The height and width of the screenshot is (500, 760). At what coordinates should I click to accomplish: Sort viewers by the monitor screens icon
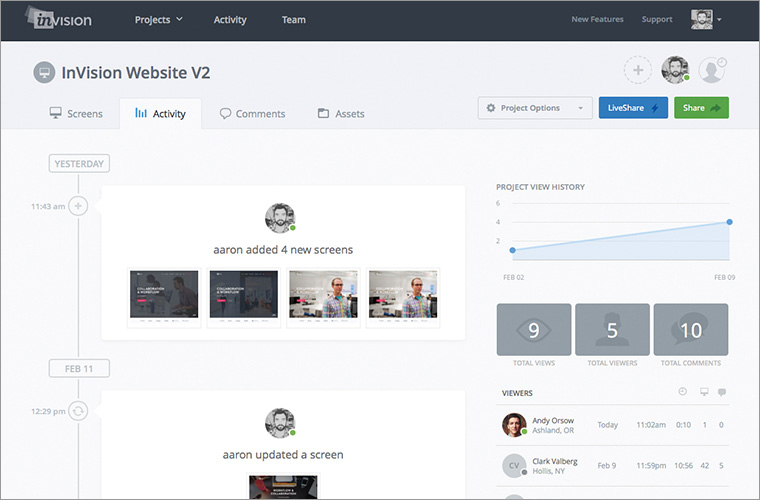[704, 391]
